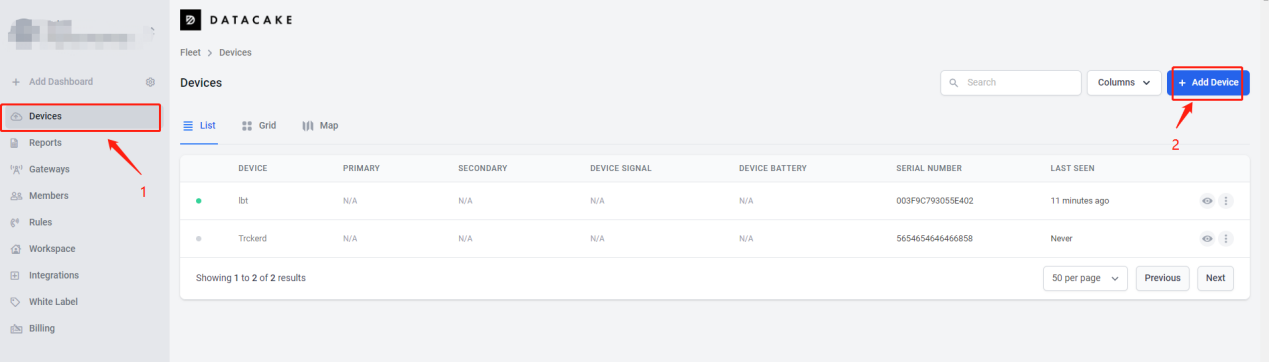Click serial number 5654654646466858
Screen dimensions: 1269x362
(935, 239)
